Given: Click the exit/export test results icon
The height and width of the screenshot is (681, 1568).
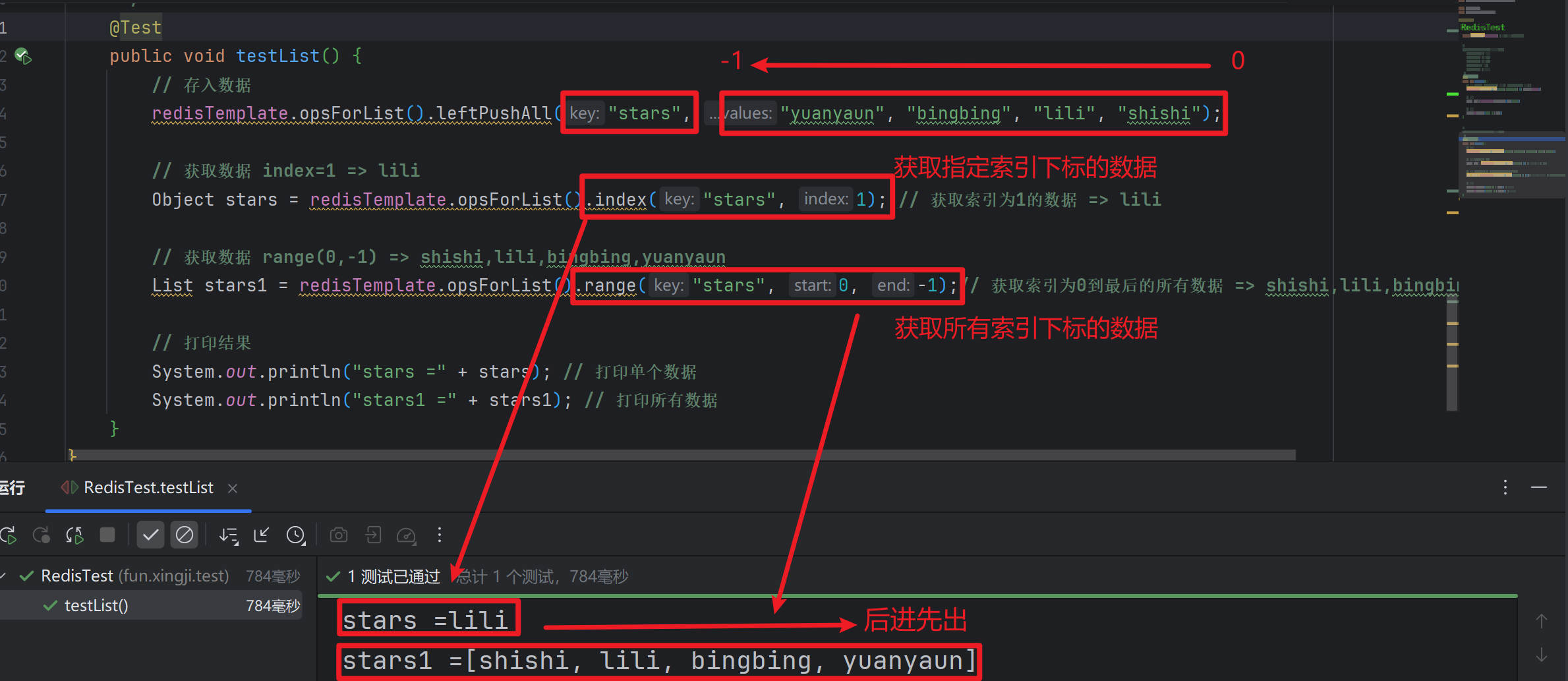Looking at the screenshot, I should click(373, 535).
